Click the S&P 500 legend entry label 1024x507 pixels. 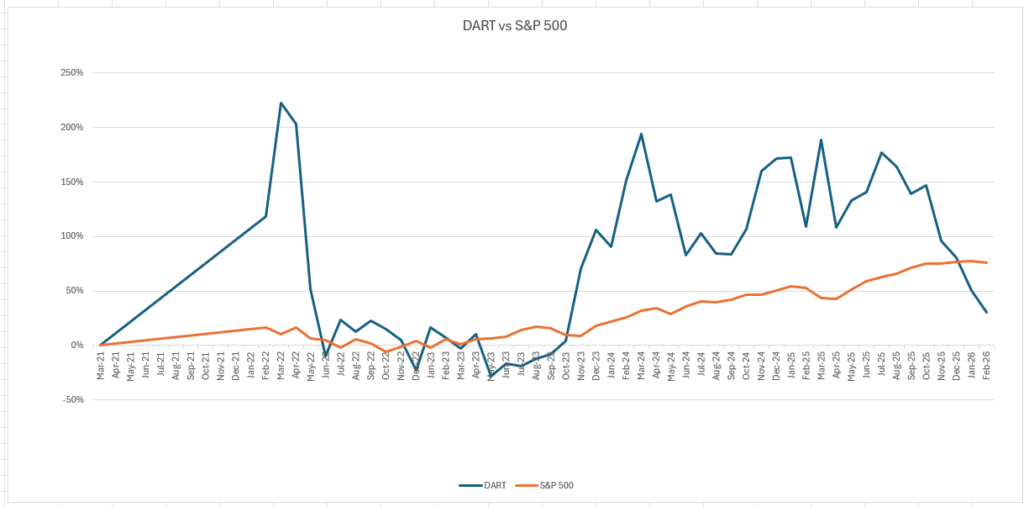point(557,485)
